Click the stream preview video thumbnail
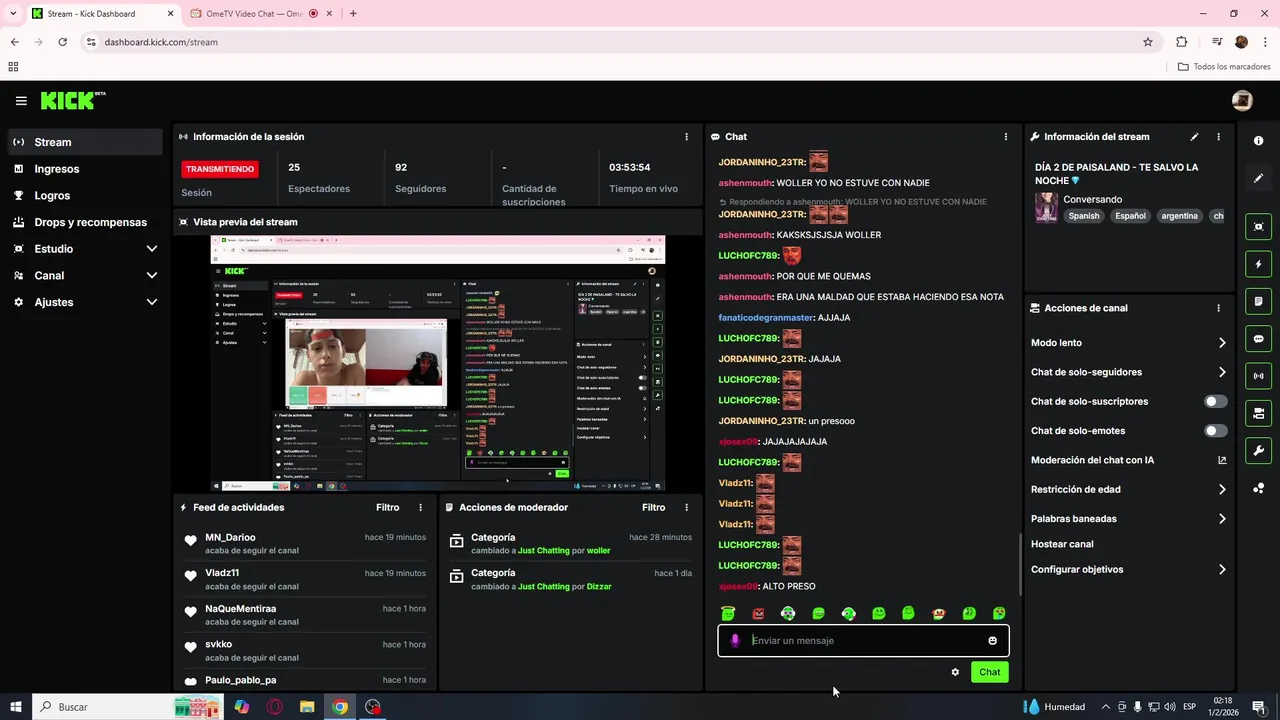The height and width of the screenshot is (720, 1280). click(x=438, y=362)
